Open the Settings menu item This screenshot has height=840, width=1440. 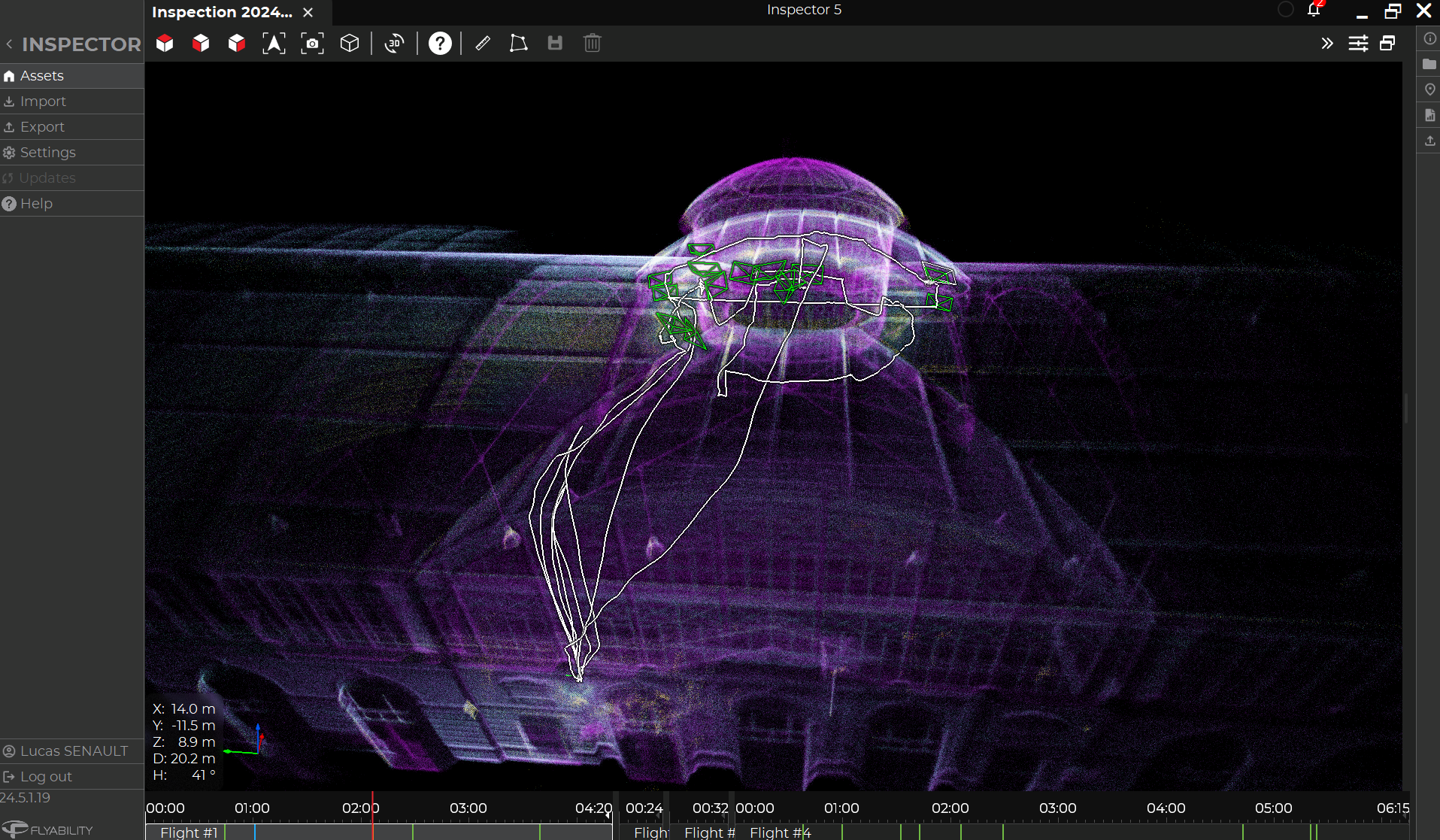click(x=47, y=153)
